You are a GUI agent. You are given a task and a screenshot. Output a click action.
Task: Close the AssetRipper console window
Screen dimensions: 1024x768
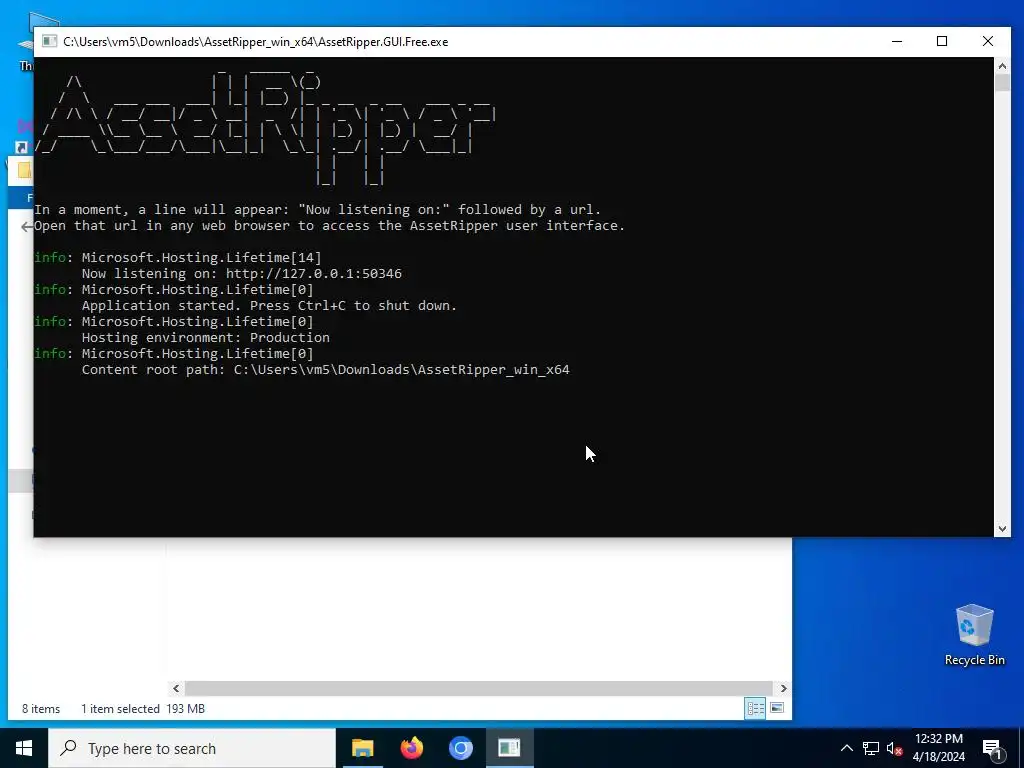987,41
